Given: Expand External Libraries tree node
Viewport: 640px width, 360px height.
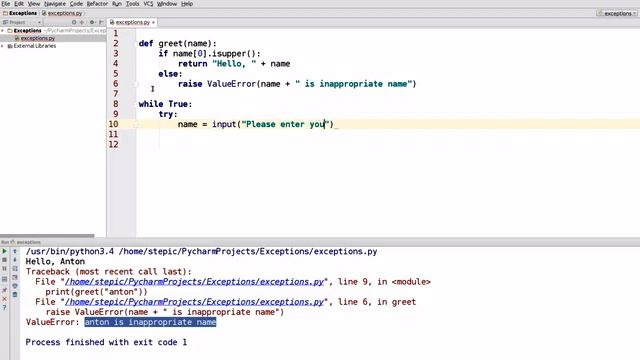Looking at the screenshot, I should click(x=3, y=46).
